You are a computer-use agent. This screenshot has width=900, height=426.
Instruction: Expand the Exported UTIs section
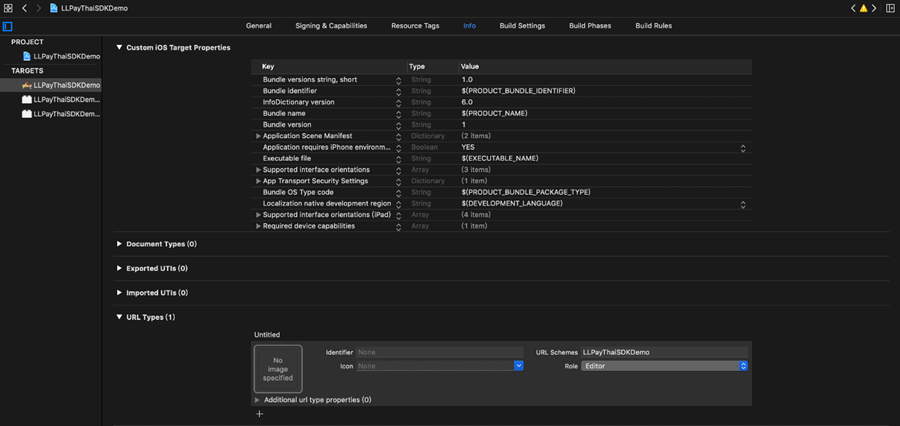click(x=119, y=268)
